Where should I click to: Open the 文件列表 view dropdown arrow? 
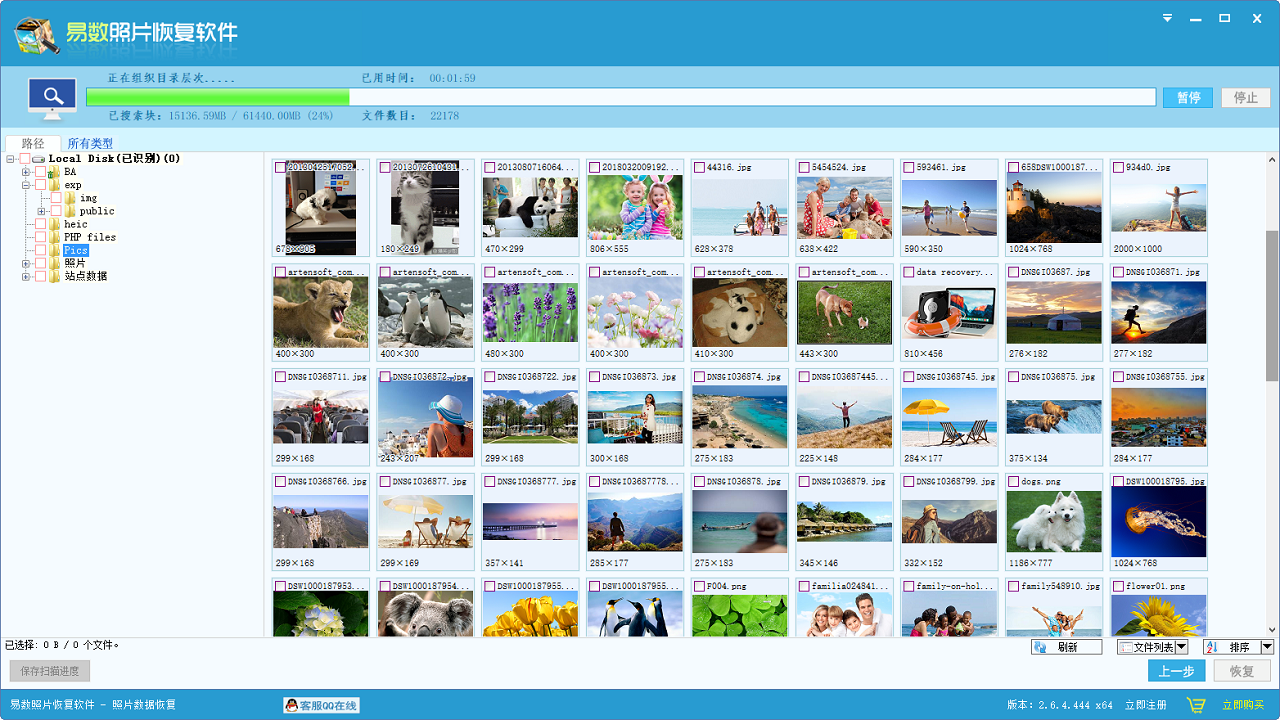pos(1181,647)
